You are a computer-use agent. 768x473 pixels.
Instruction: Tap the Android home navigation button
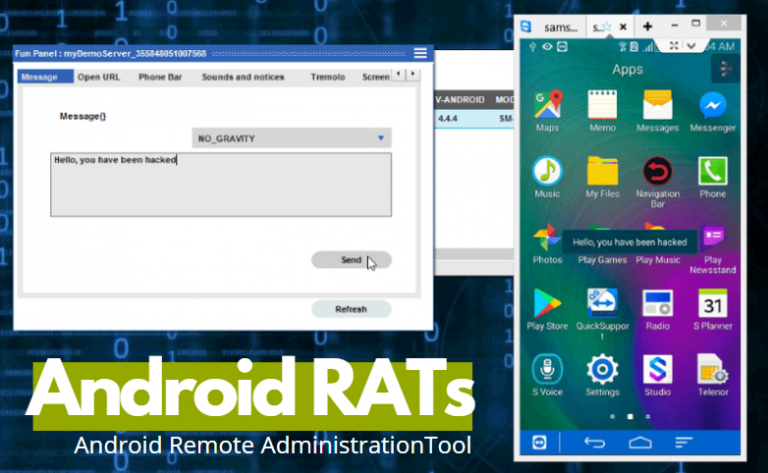click(640, 443)
